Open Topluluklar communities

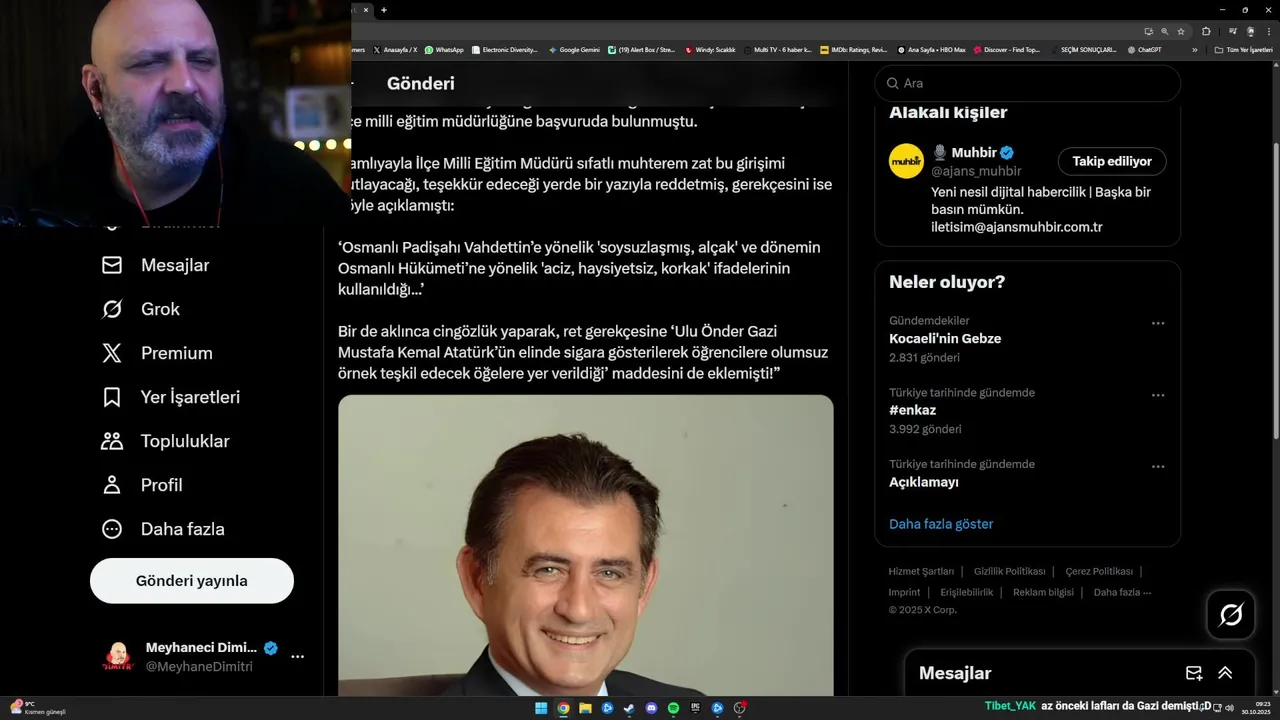pos(165,441)
